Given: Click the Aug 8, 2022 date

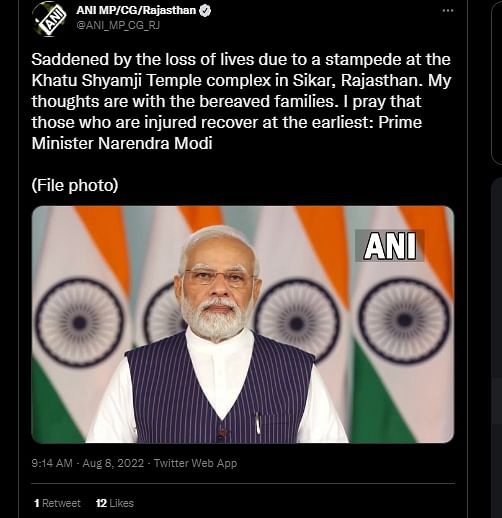Looking at the screenshot, I should click(x=113, y=463).
